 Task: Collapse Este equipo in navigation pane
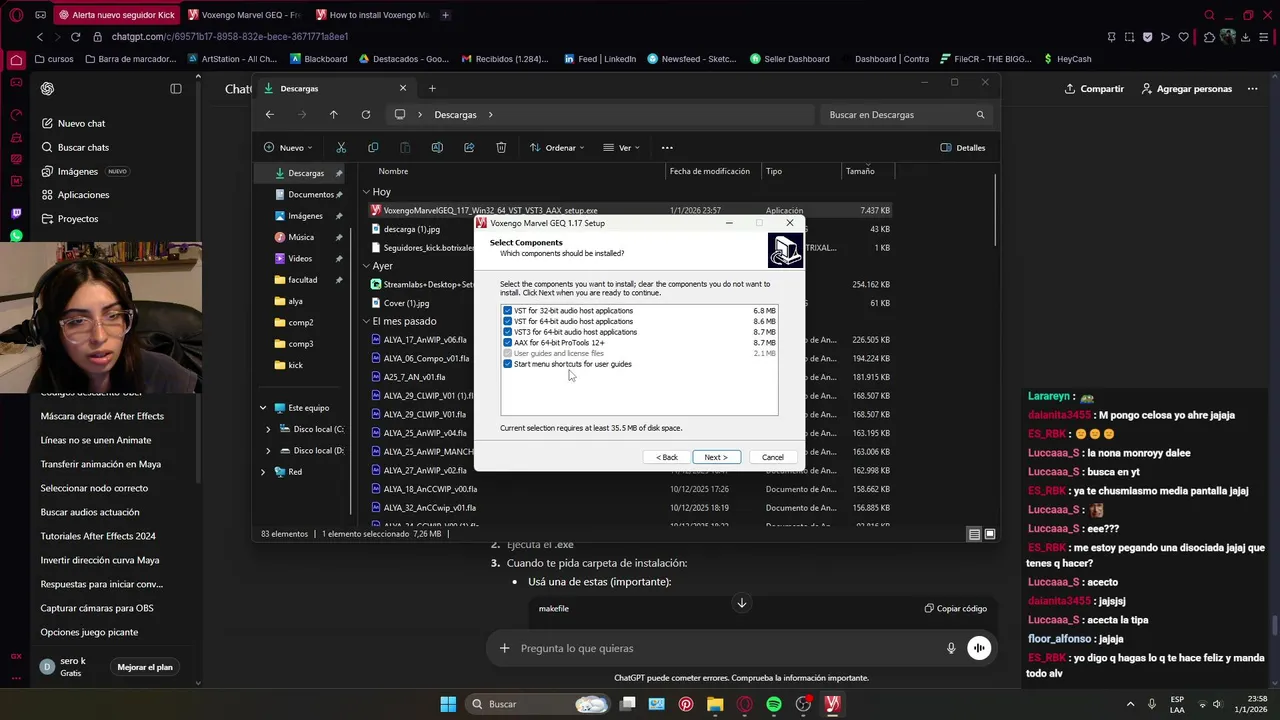pos(263,408)
